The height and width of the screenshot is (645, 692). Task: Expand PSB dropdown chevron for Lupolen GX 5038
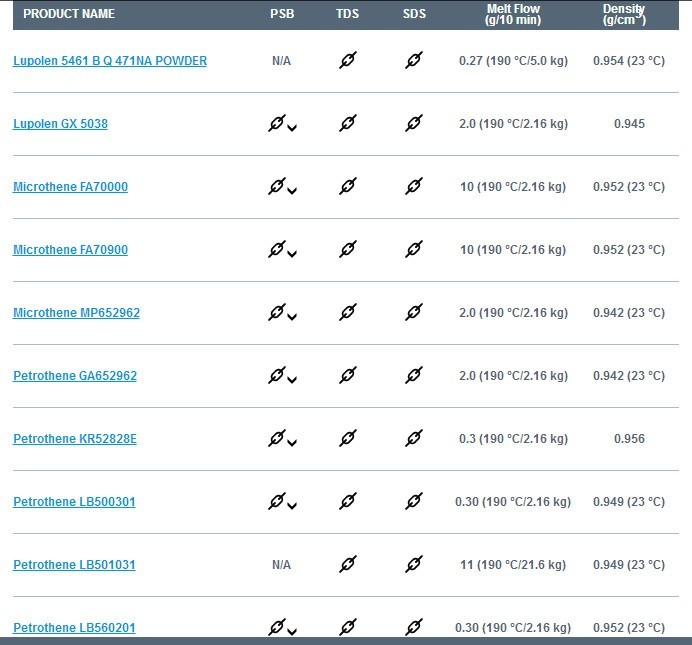292,128
